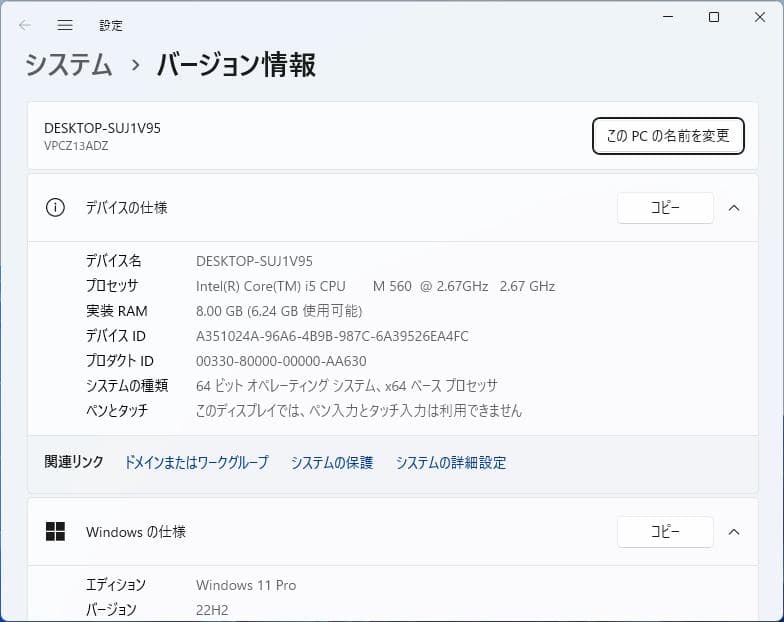Click the 関連リンク label
Viewport: 784px width, 622px height.
[74, 462]
